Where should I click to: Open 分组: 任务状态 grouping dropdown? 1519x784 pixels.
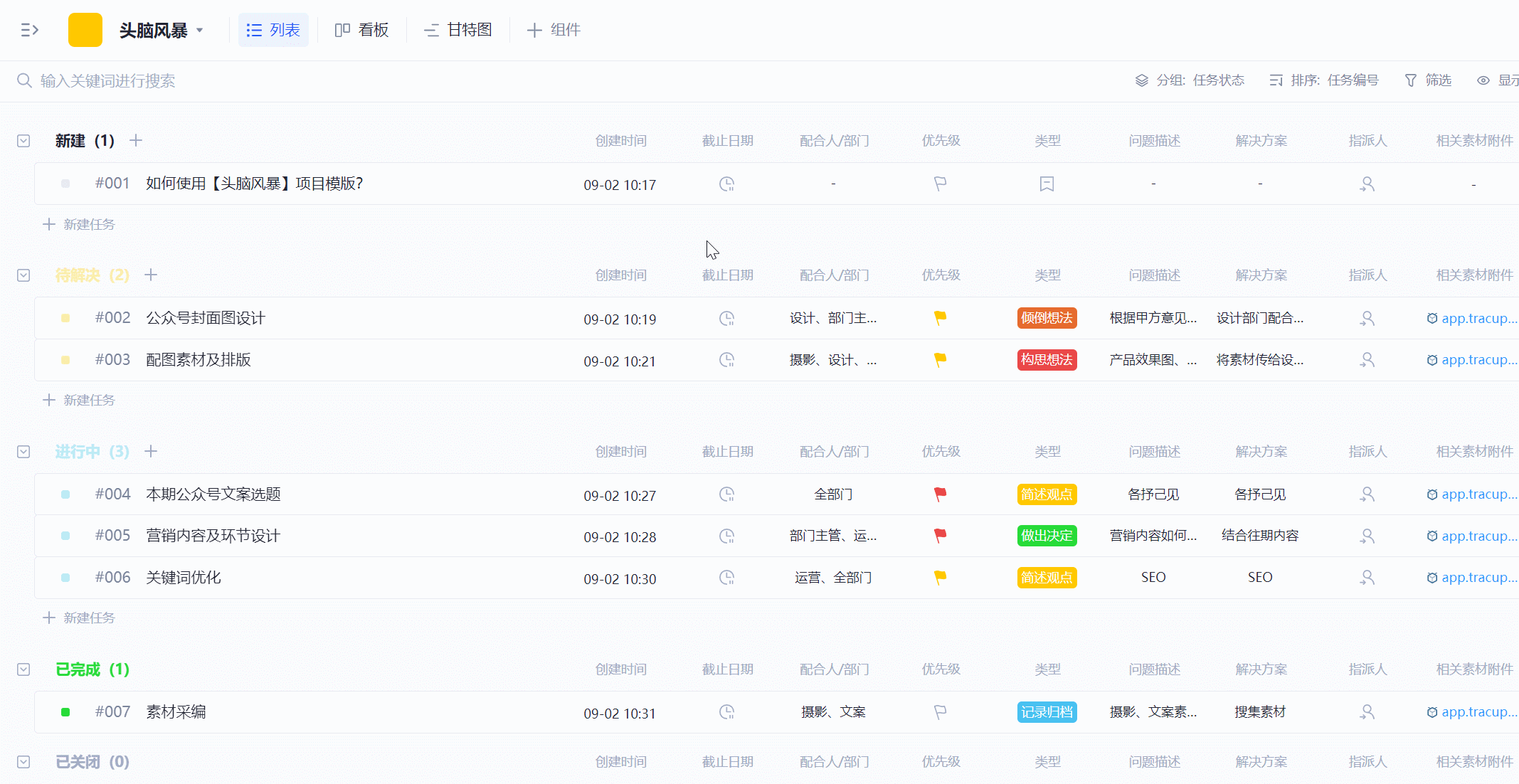[1190, 80]
